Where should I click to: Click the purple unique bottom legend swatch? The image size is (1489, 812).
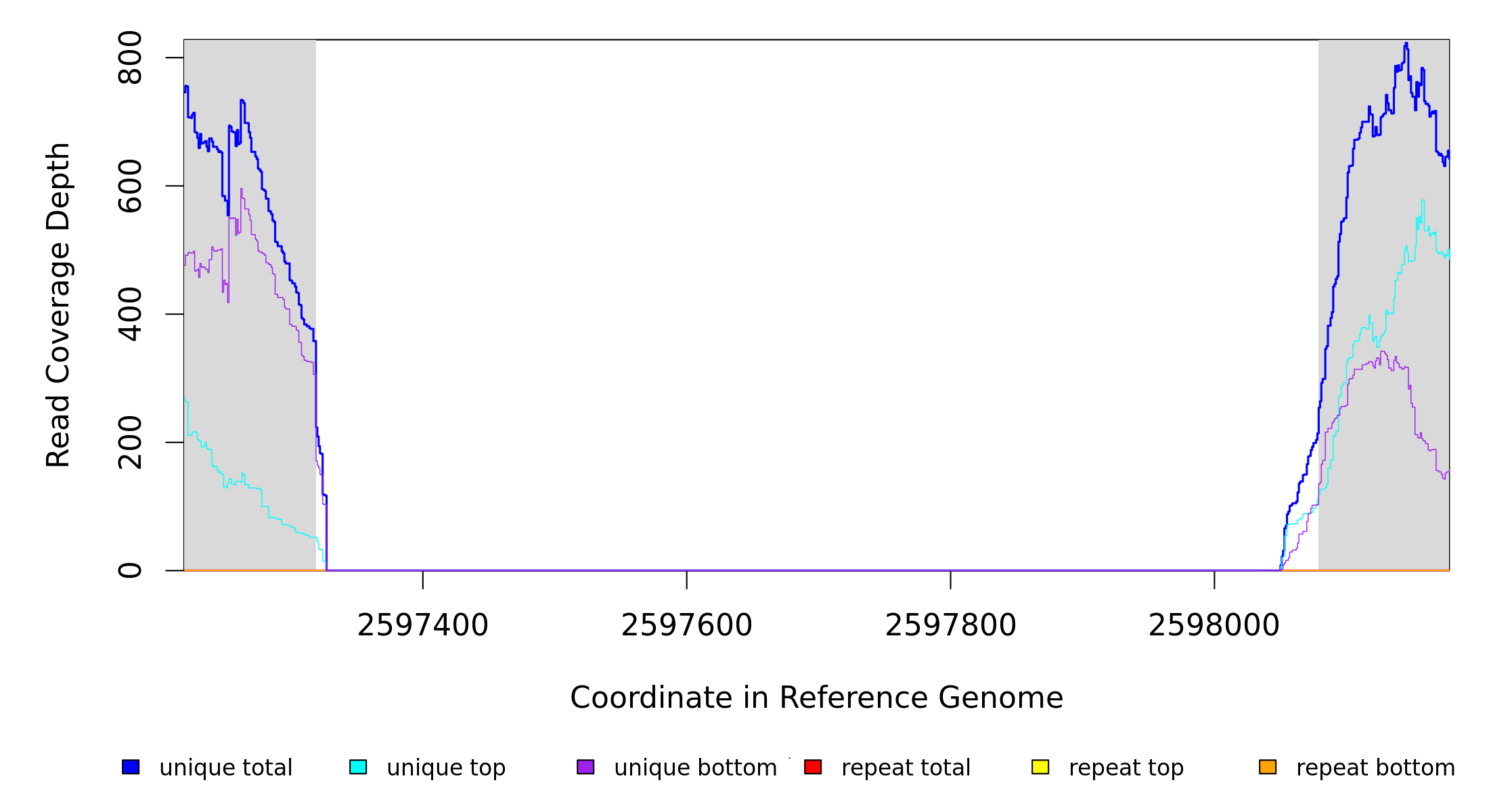click(x=585, y=767)
